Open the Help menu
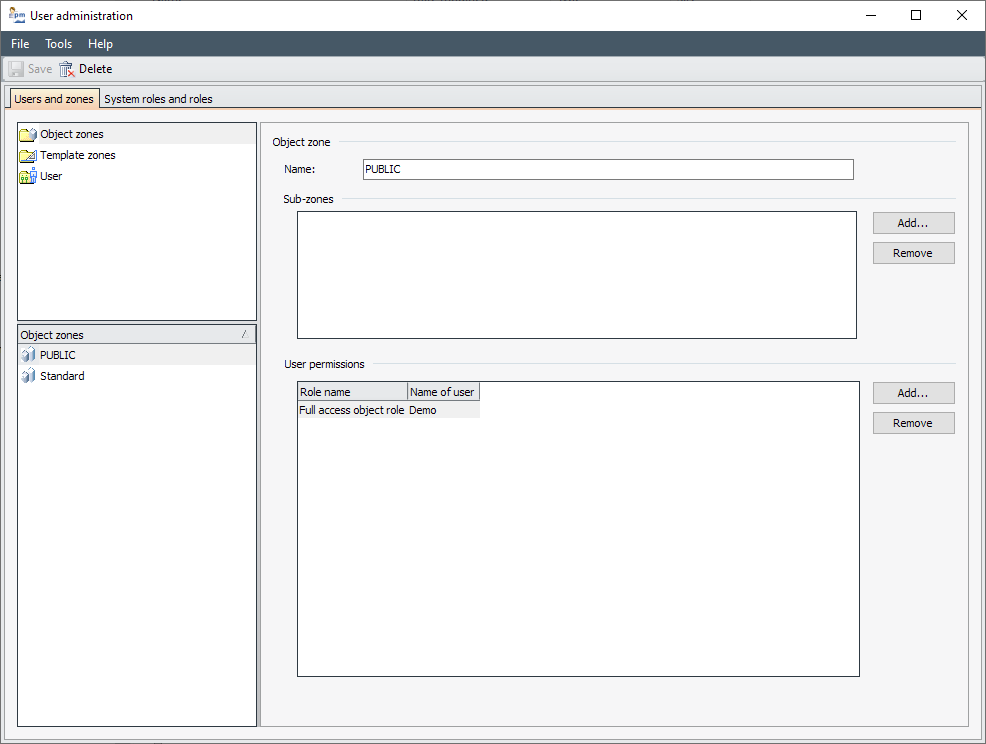The height and width of the screenshot is (744, 986). (x=100, y=44)
